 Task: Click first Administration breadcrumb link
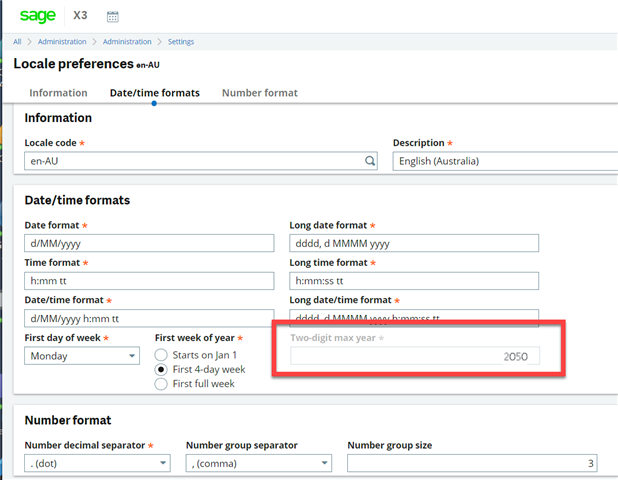pos(61,42)
